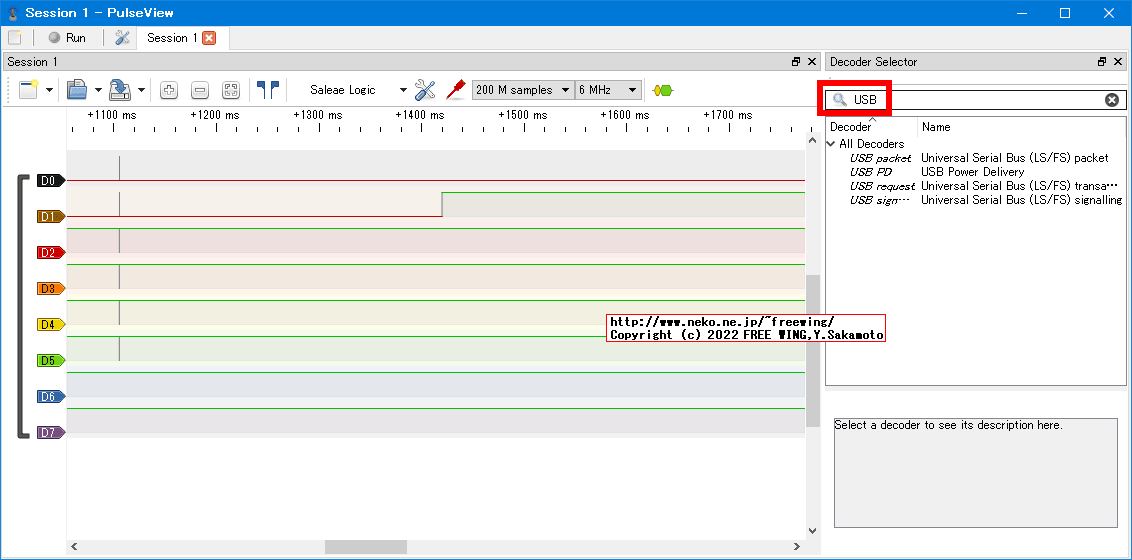
Task: Expand the open file dropdown arrow
Action: [x=97, y=90]
